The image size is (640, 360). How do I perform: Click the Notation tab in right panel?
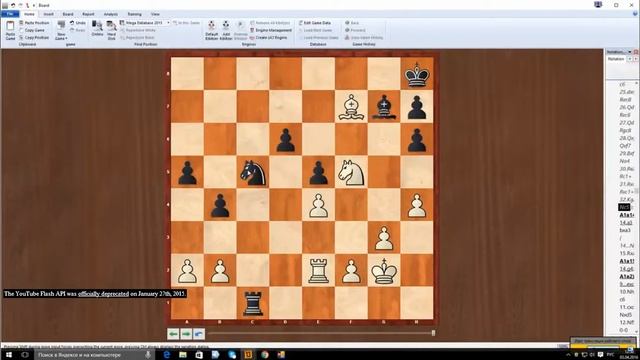tap(616, 59)
